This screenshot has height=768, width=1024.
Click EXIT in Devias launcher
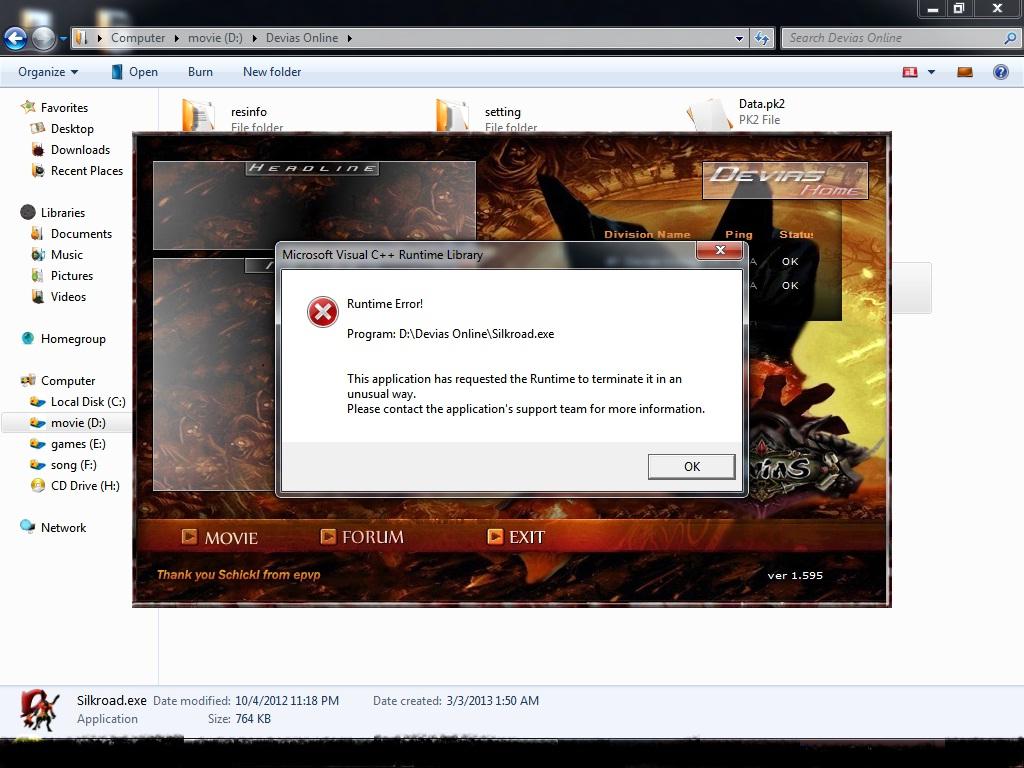[x=516, y=537]
